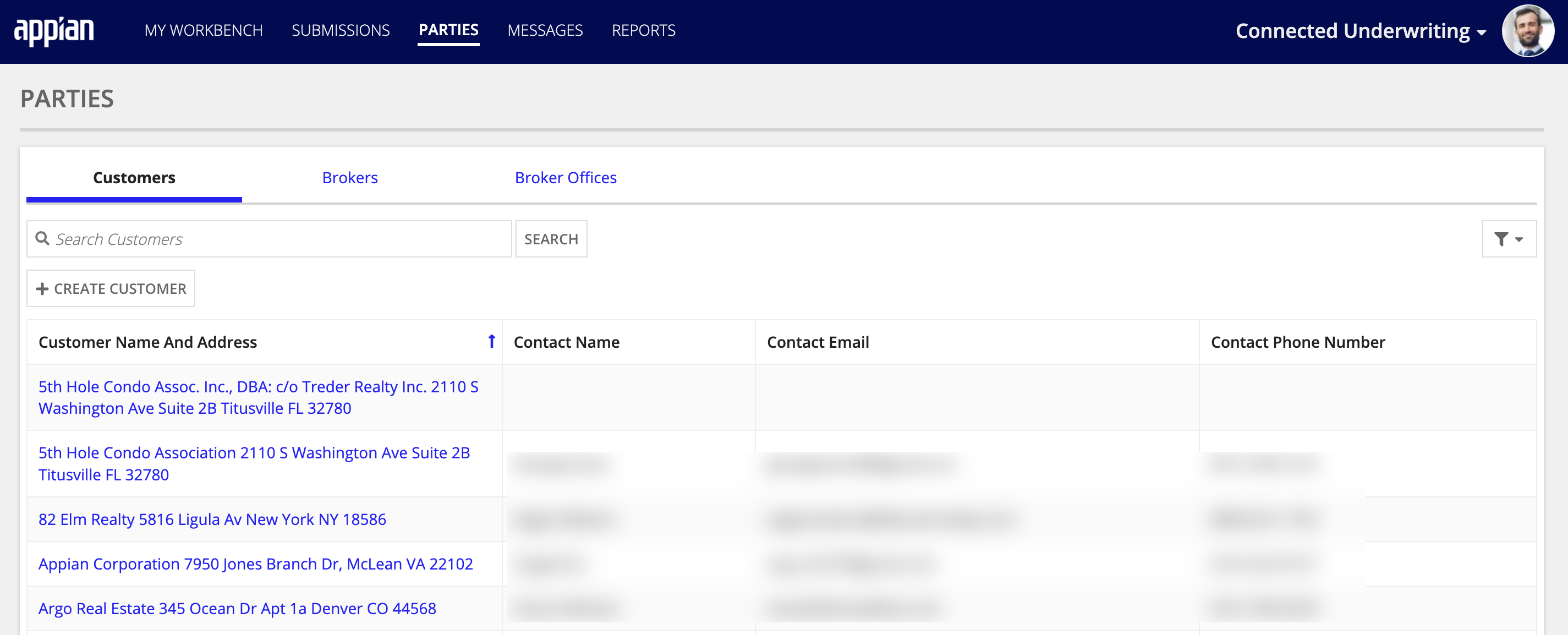Select the Customers tab
1568x635 pixels.
(133, 178)
